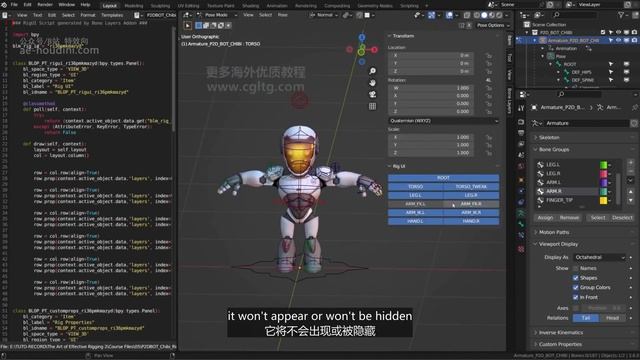Open the Pose Options dropdown

[x=493, y=25]
